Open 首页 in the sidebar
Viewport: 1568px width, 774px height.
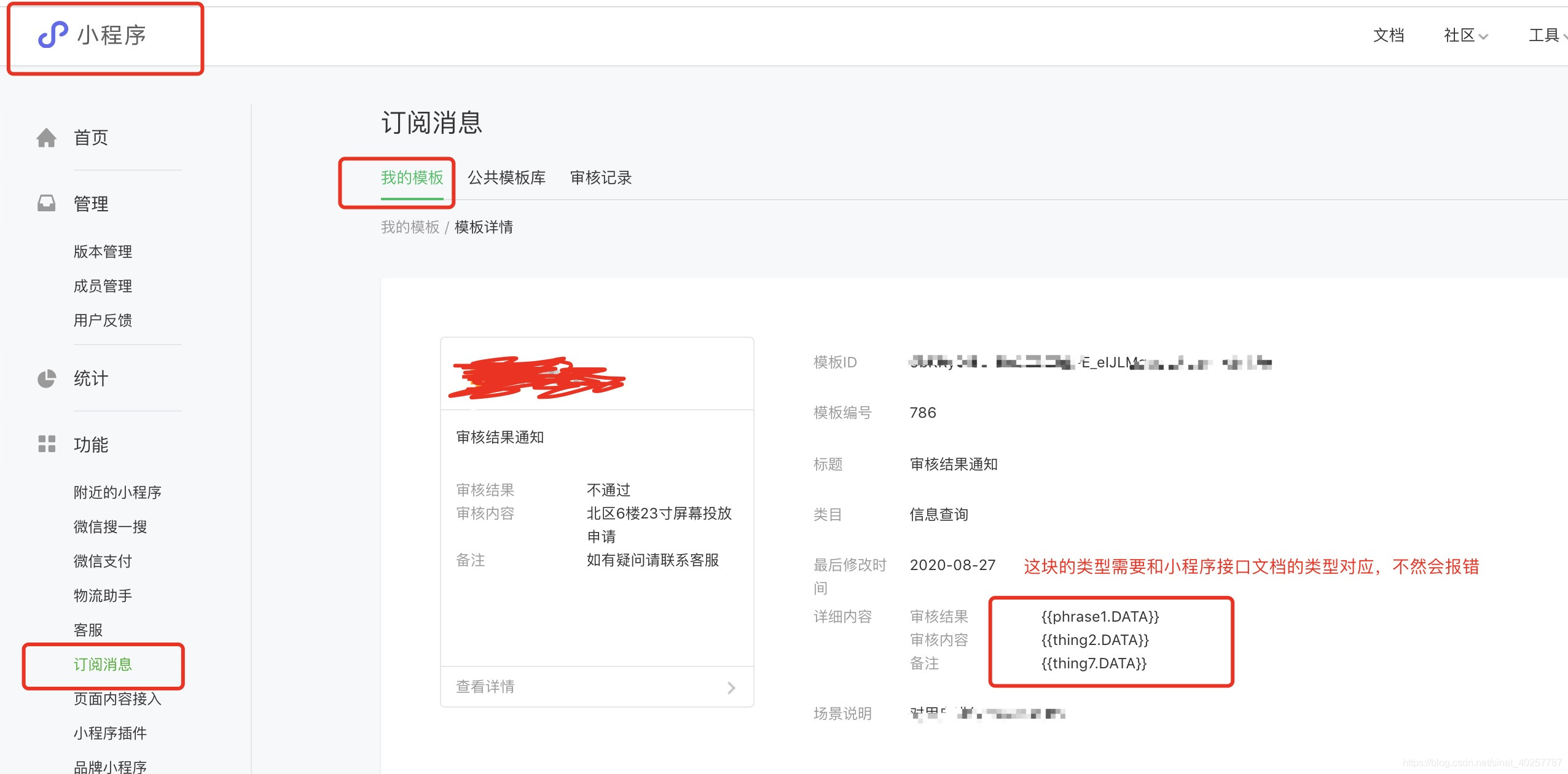click(x=91, y=138)
